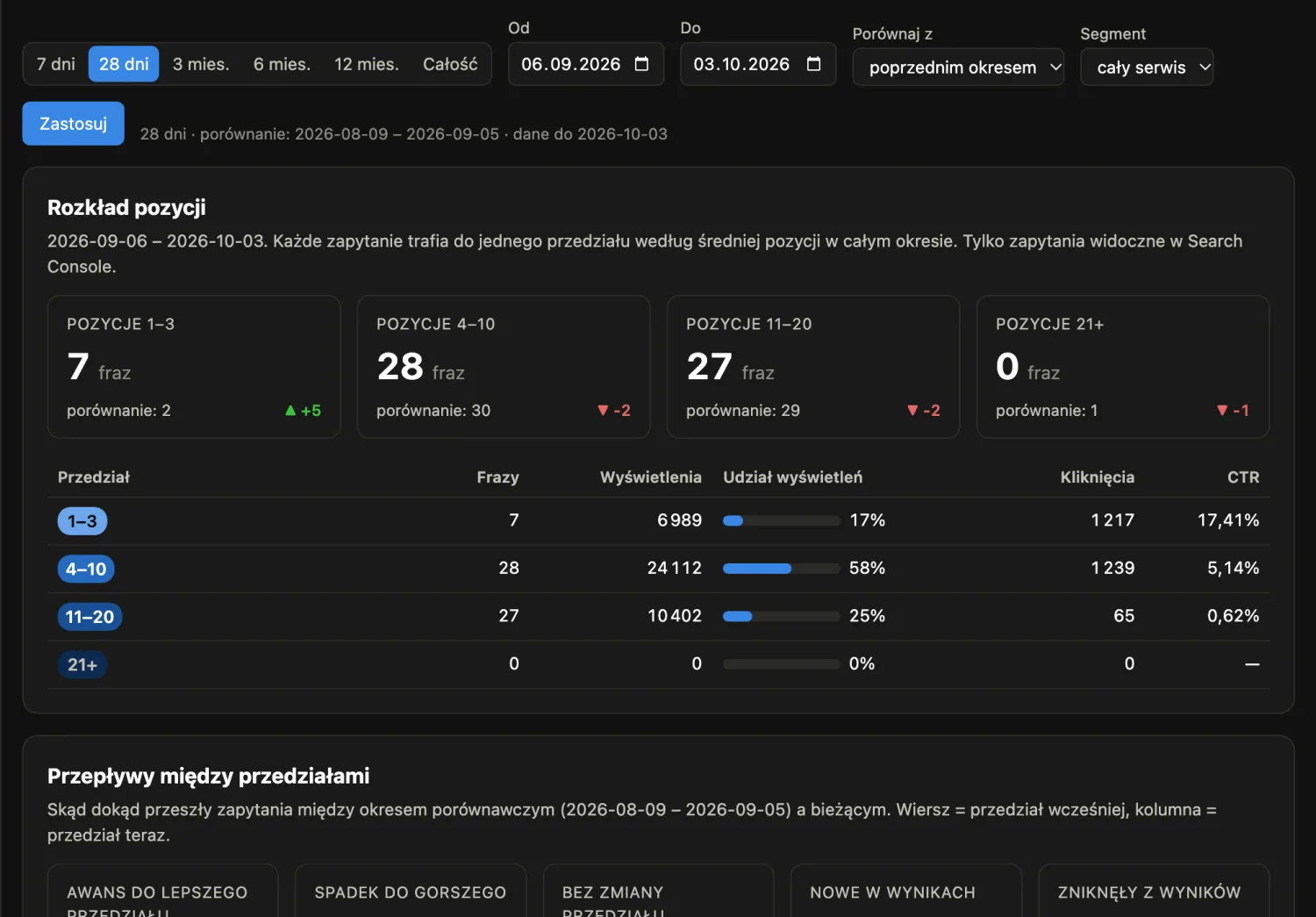Click the Frazy column header
Image resolution: width=1316 pixels, height=917 pixels.
coord(497,477)
